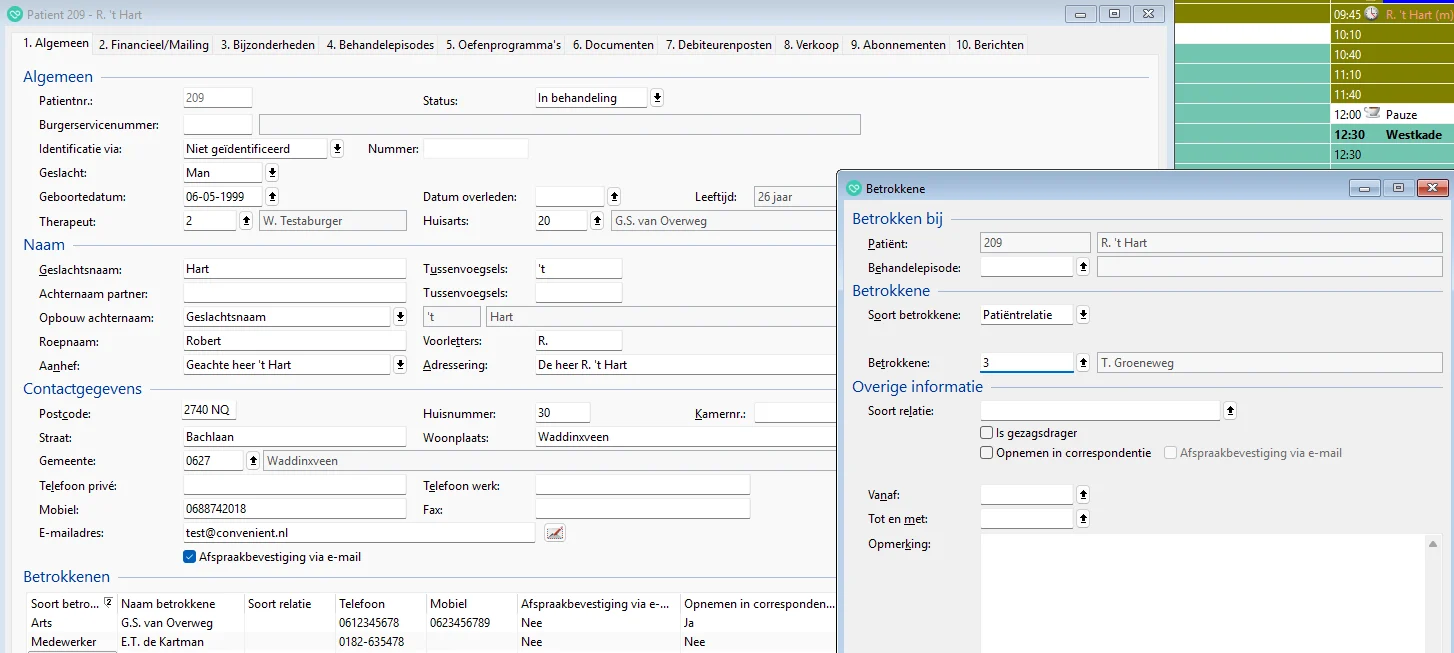Image resolution: width=1454 pixels, height=653 pixels.
Task: Tick the Opnemen in correspondentie checkbox
Action: pyautogui.click(x=987, y=453)
